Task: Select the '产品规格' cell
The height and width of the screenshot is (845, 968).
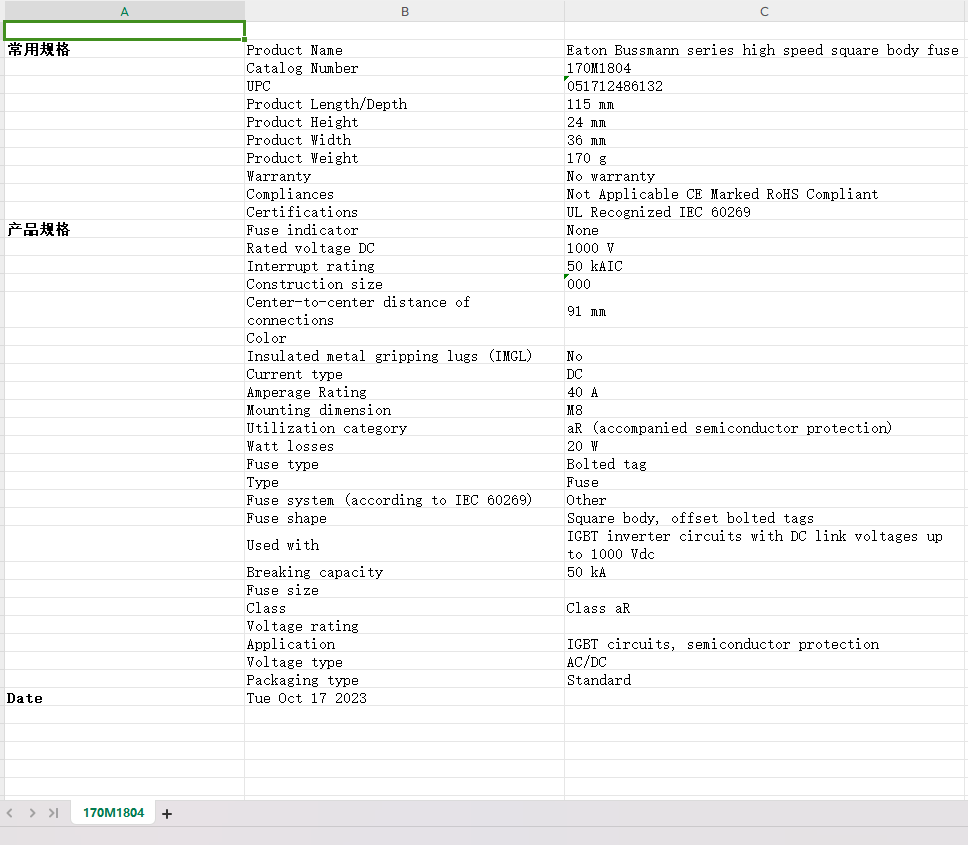Action: pos(125,230)
